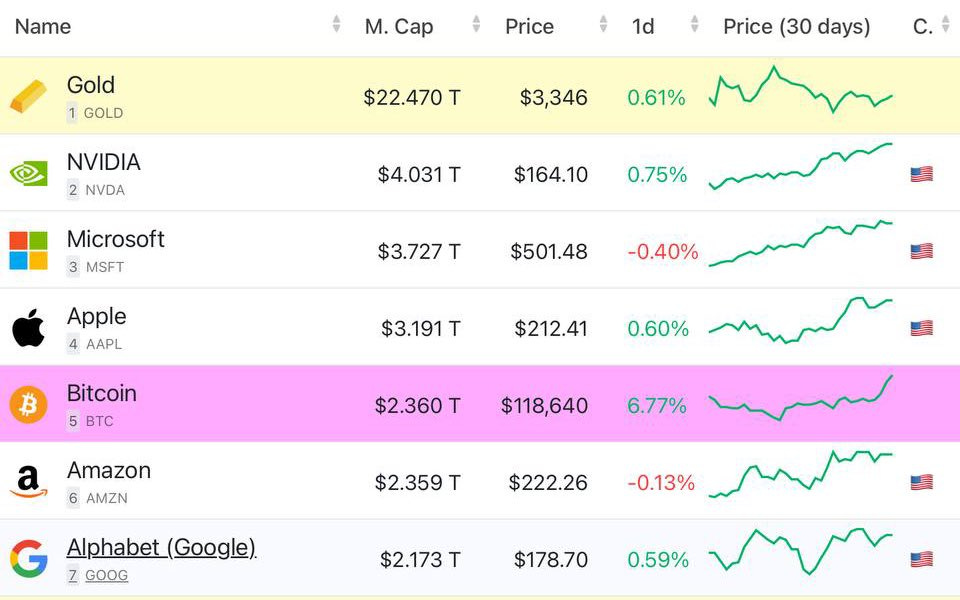Click Bitcoin market cap $2.360 T
The width and height of the screenshot is (960, 600).
(x=418, y=406)
